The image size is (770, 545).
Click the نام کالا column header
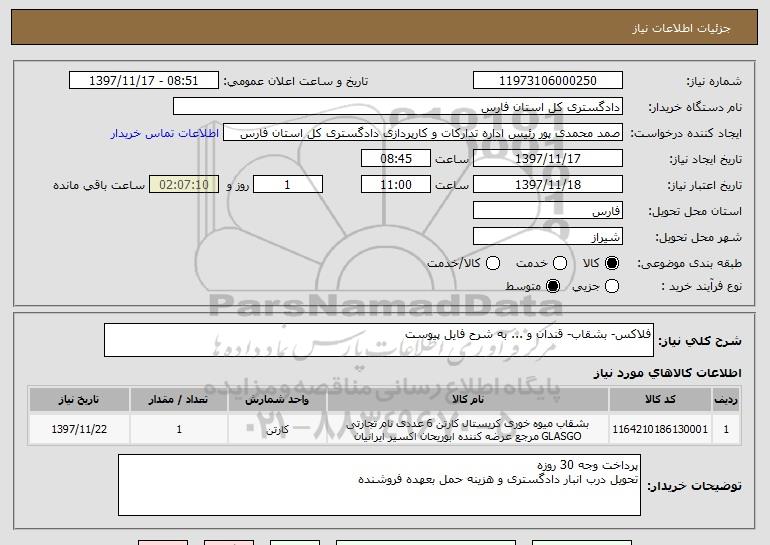[x=468, y=400]
